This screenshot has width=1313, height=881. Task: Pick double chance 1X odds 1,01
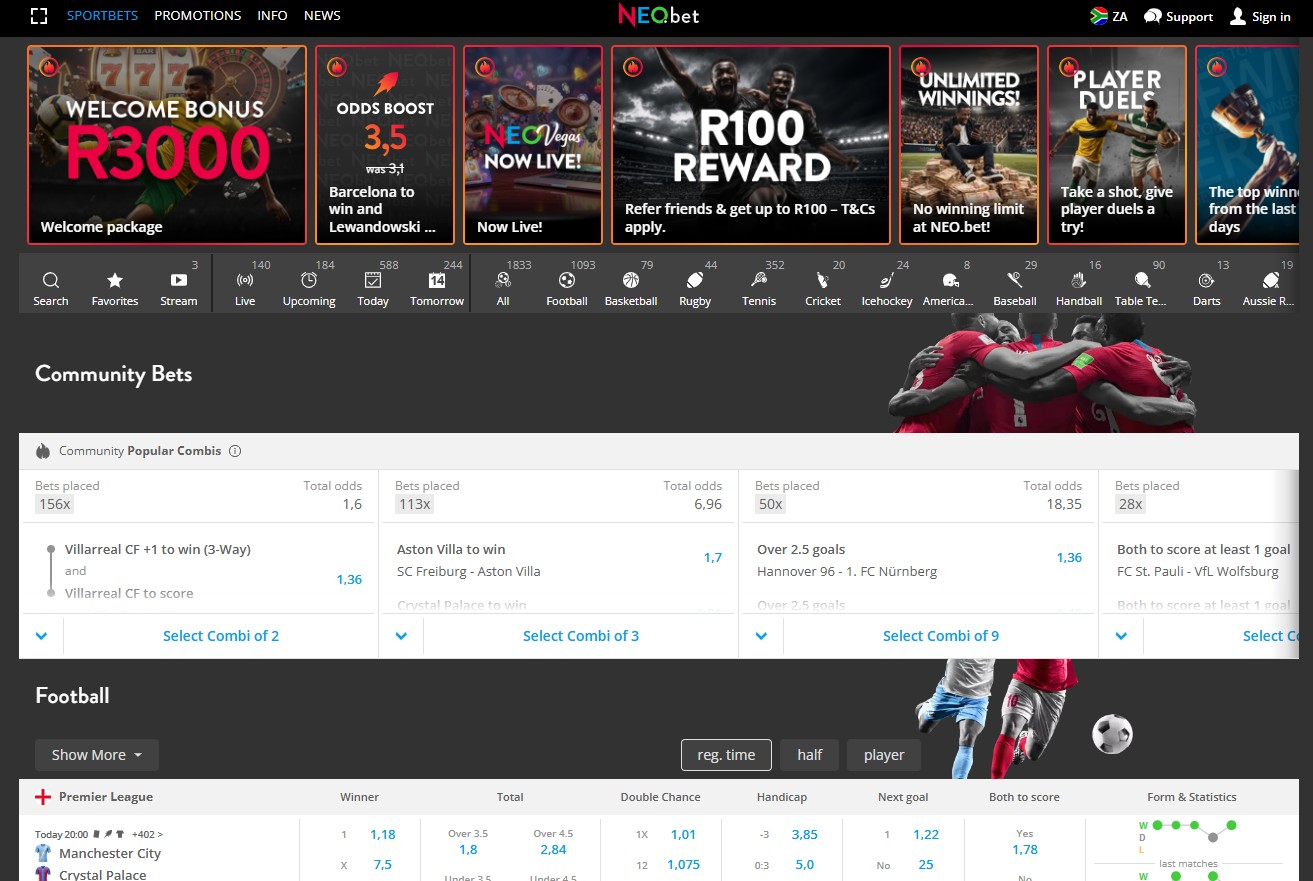click(x=684, y=835)
